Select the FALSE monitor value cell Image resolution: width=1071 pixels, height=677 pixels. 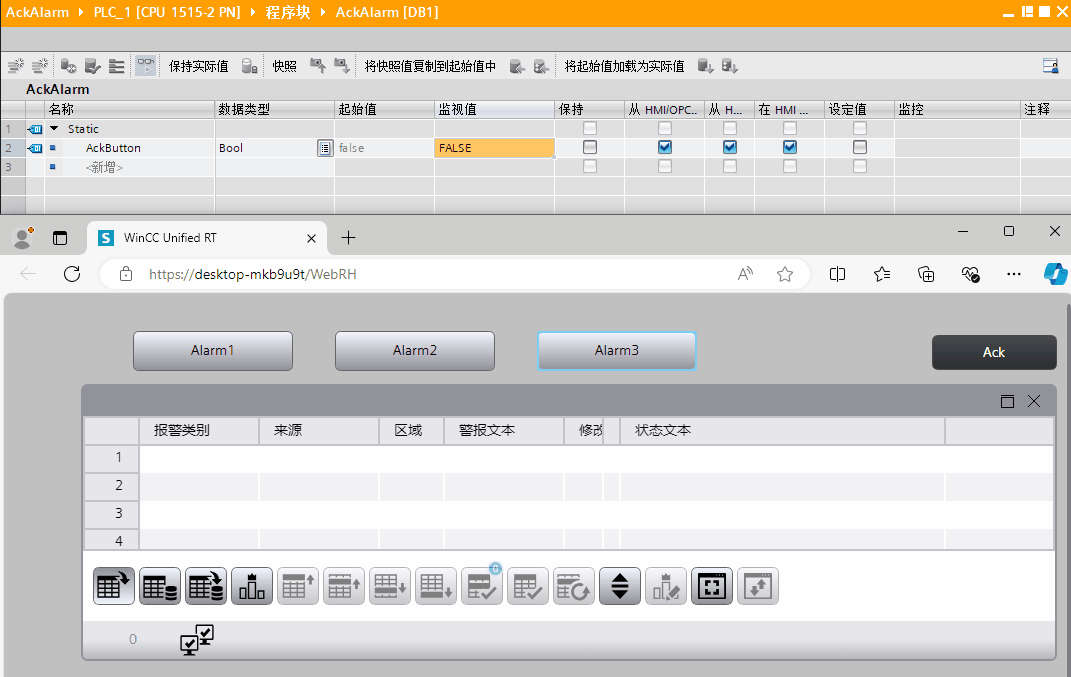click(x=494, y=148)
